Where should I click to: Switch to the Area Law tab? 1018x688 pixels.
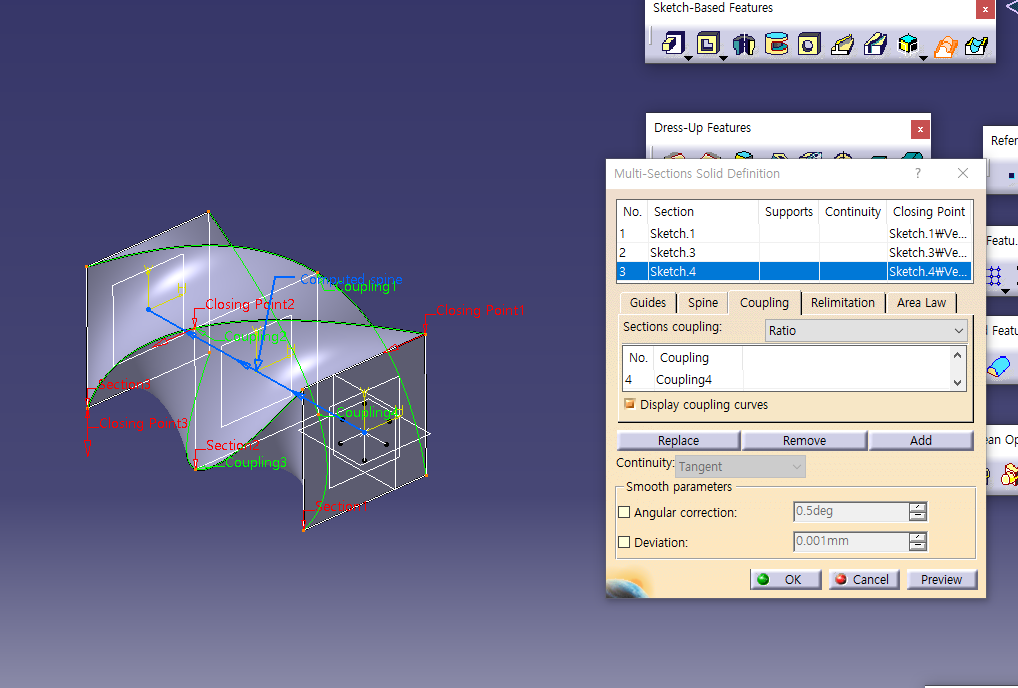(x=921, y=302)
